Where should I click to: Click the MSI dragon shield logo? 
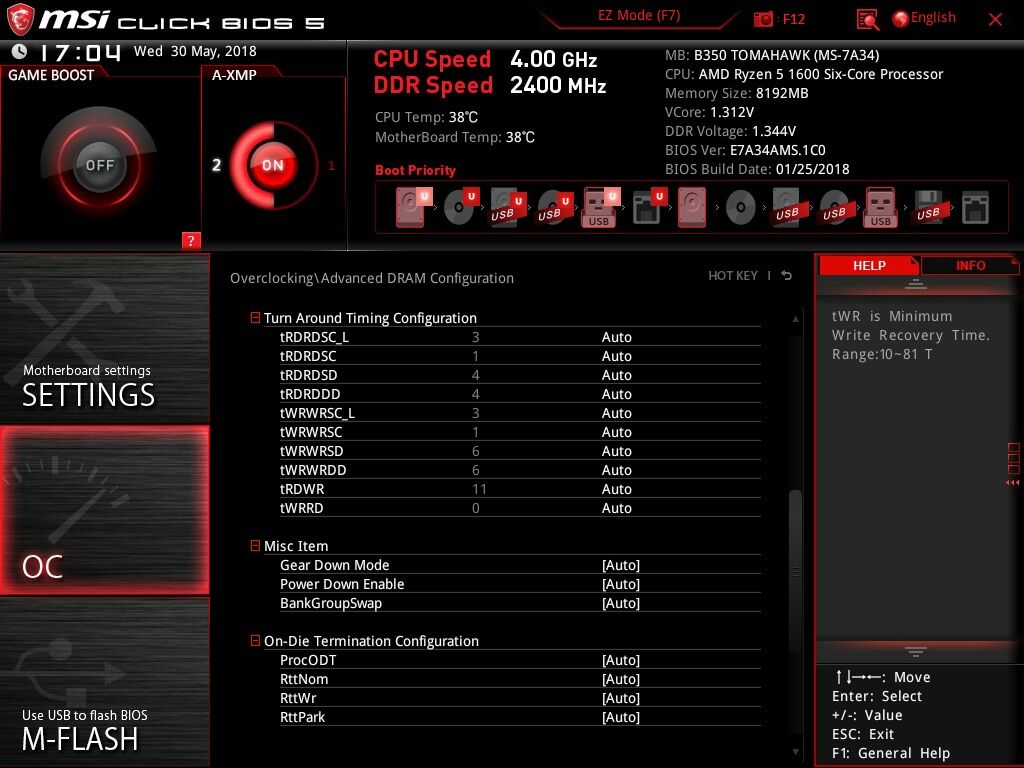point(20,20)
